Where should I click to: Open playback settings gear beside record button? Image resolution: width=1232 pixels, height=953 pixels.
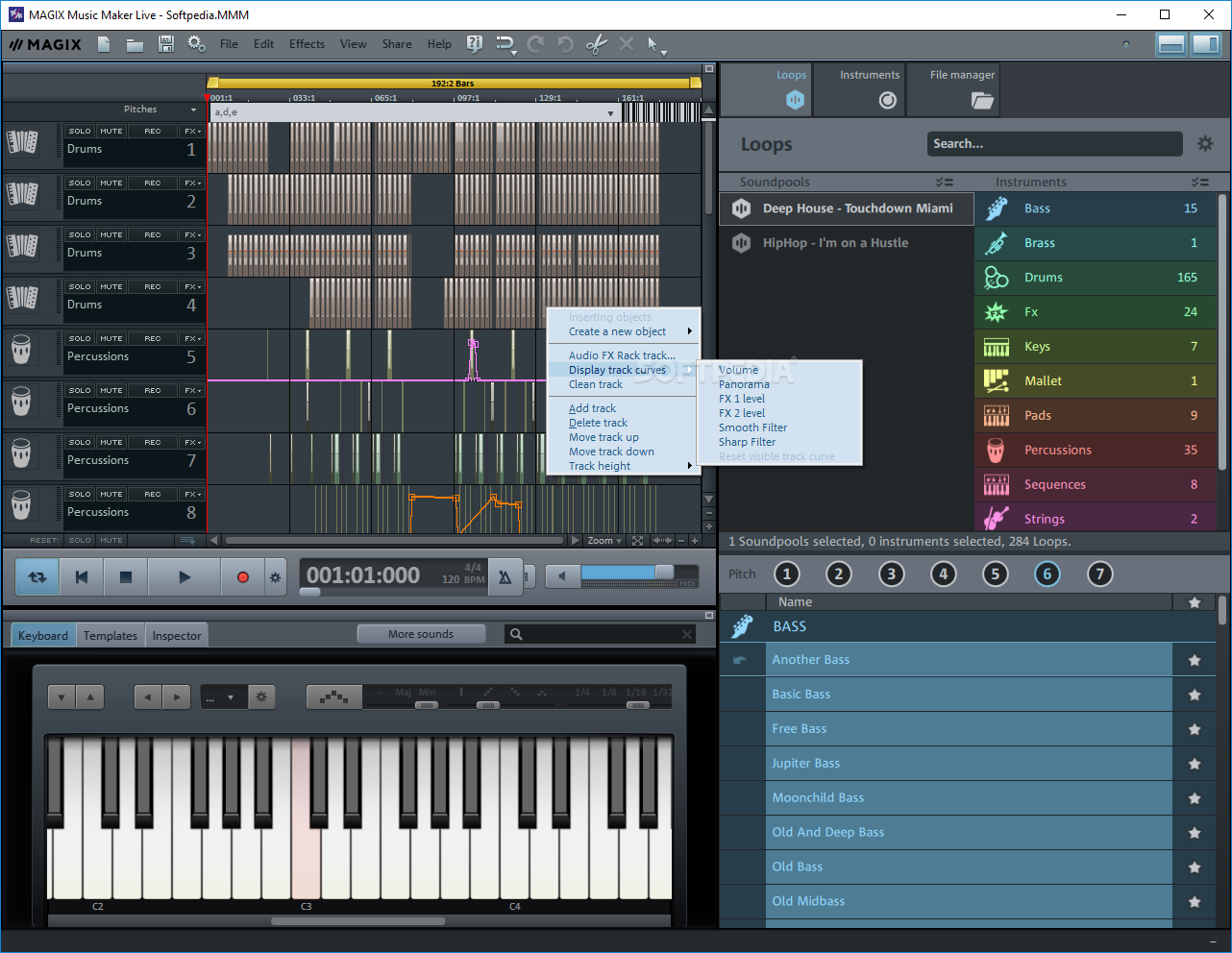coord(275,577)
